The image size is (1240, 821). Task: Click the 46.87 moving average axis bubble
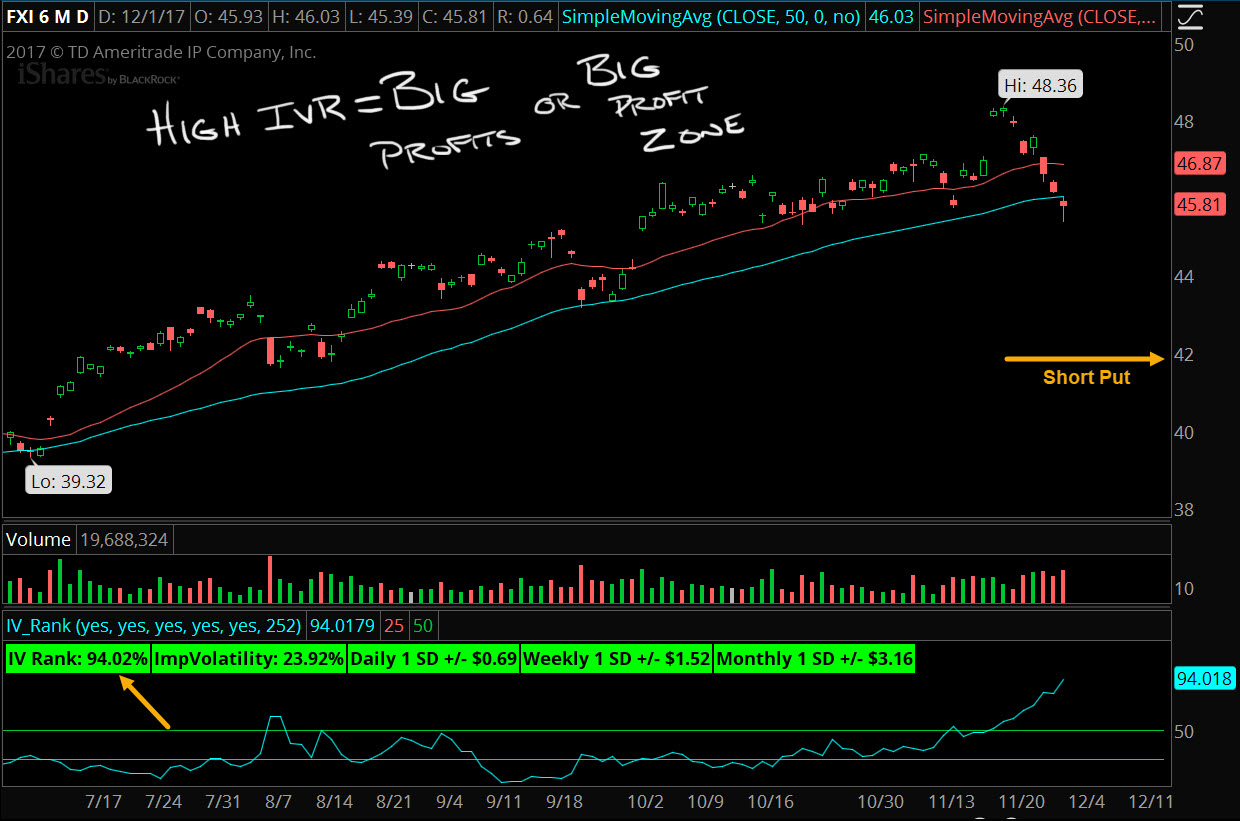pyautogui.click(x=1200, y=163)
